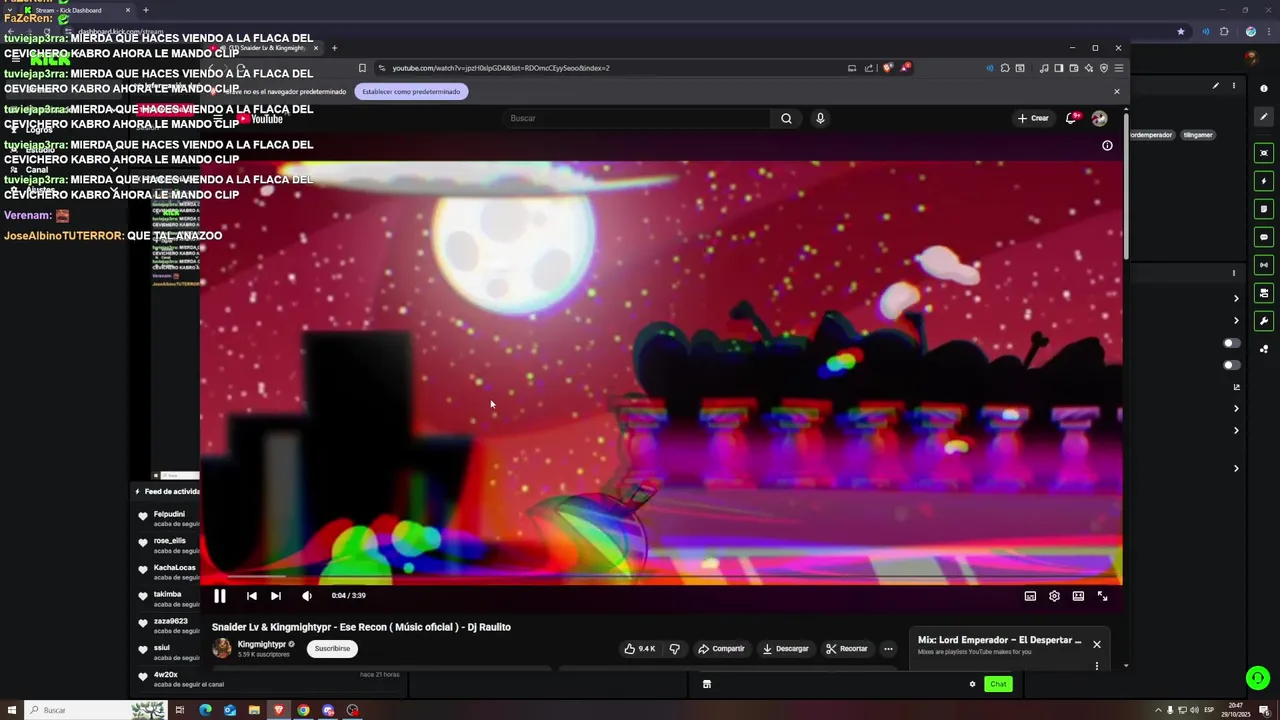Open the chat bubble widget in Kick sidebar
Screen dimensions: 1280x720
pyautogui.click(x=1264, y=237)
